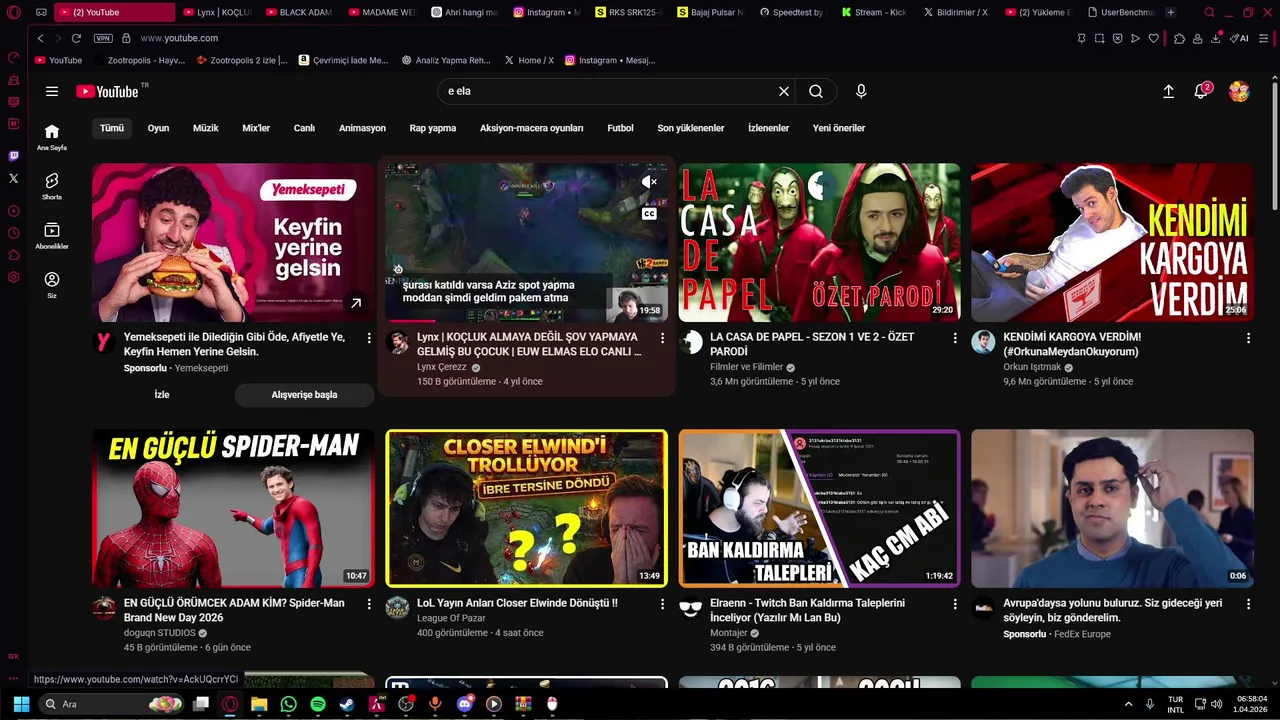Switch to the Speedtest browser tab
The height and width of the screenshot is (720, 1280).
794,12
